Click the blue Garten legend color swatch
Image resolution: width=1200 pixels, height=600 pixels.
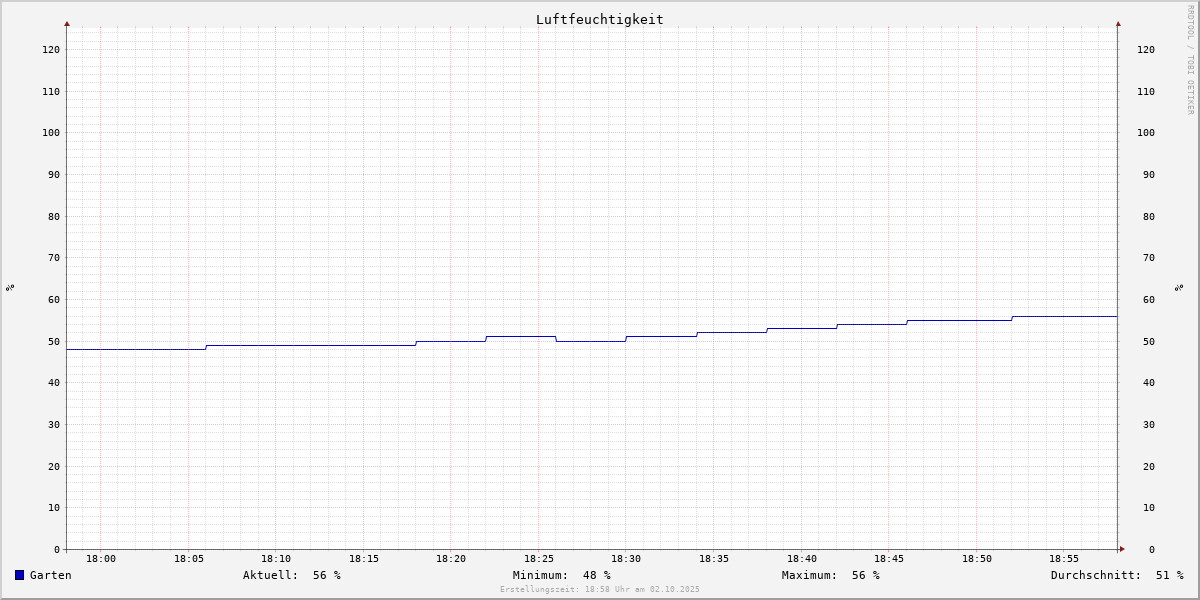coord(19,575)
